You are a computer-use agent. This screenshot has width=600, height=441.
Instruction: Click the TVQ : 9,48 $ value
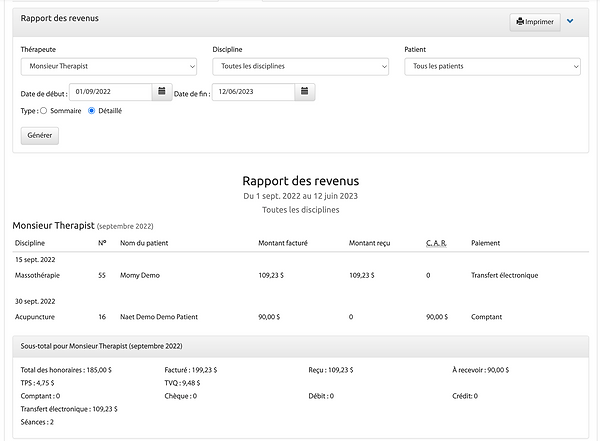[x=182, y=383]
